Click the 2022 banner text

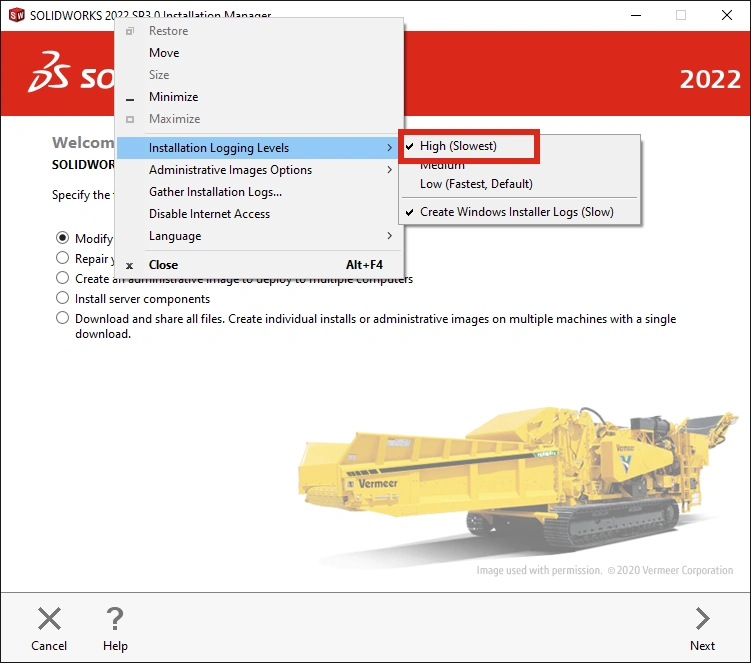(710, 80)
